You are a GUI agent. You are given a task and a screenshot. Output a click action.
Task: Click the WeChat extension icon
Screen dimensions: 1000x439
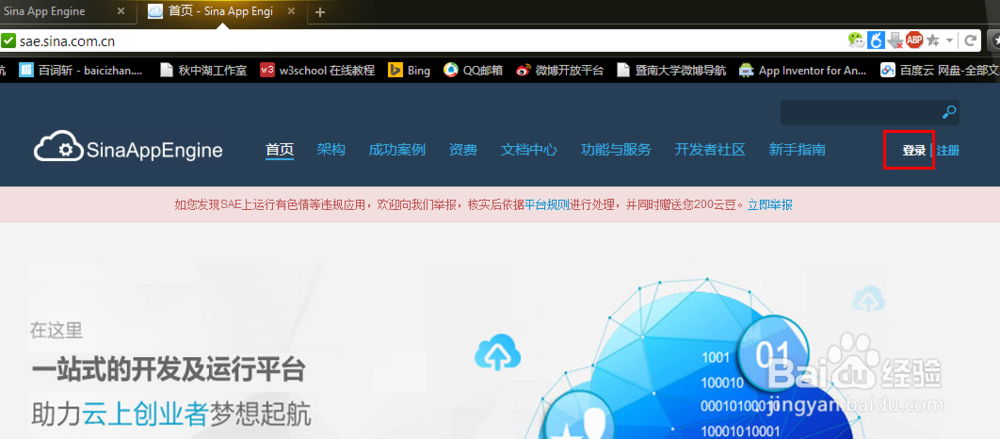(x=856, y=40)
